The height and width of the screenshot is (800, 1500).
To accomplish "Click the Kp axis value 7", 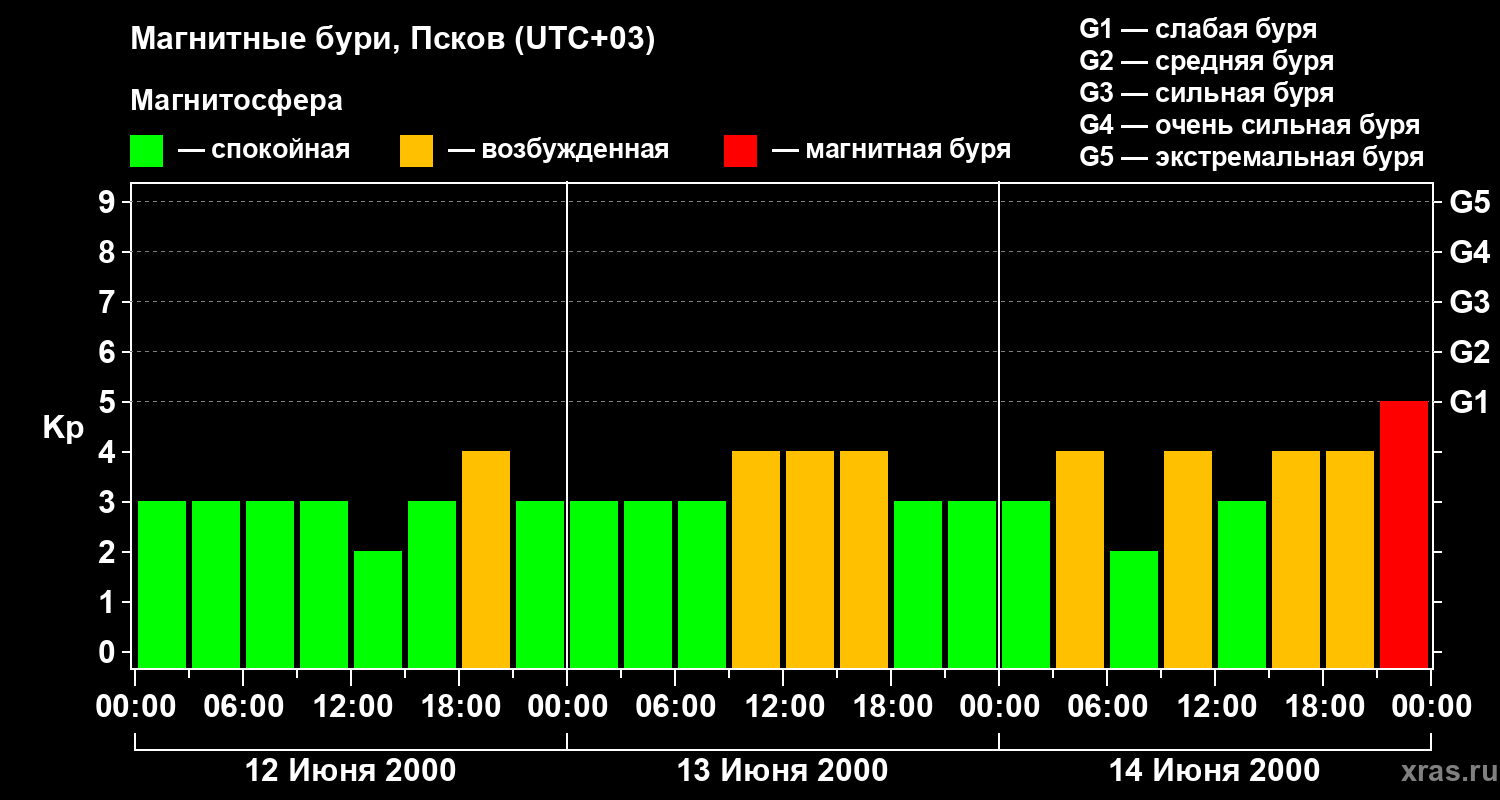I will point(109,302).
